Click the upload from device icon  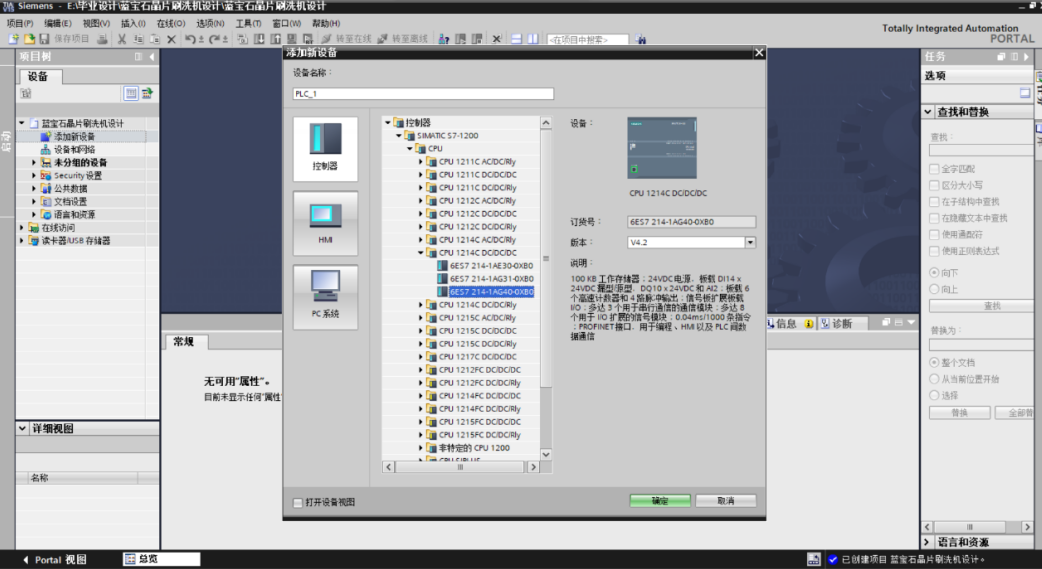pos(275,39)
